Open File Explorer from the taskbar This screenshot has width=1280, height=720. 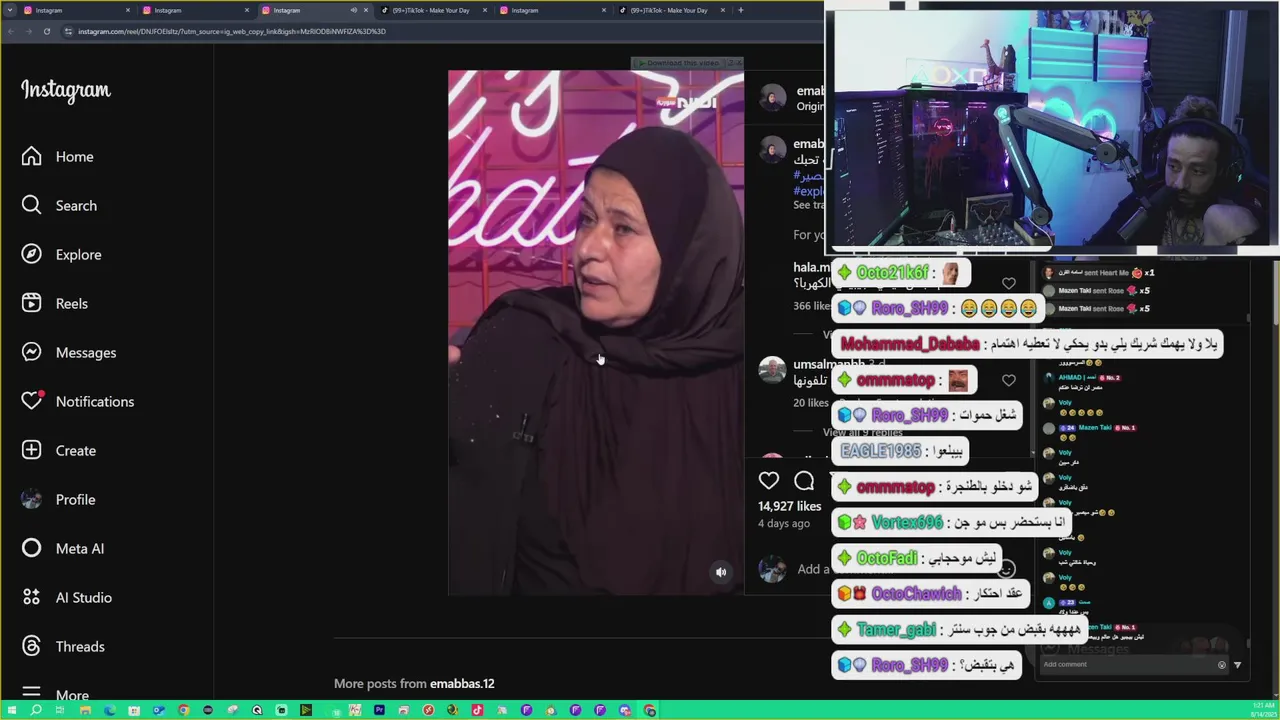point(85,710)
